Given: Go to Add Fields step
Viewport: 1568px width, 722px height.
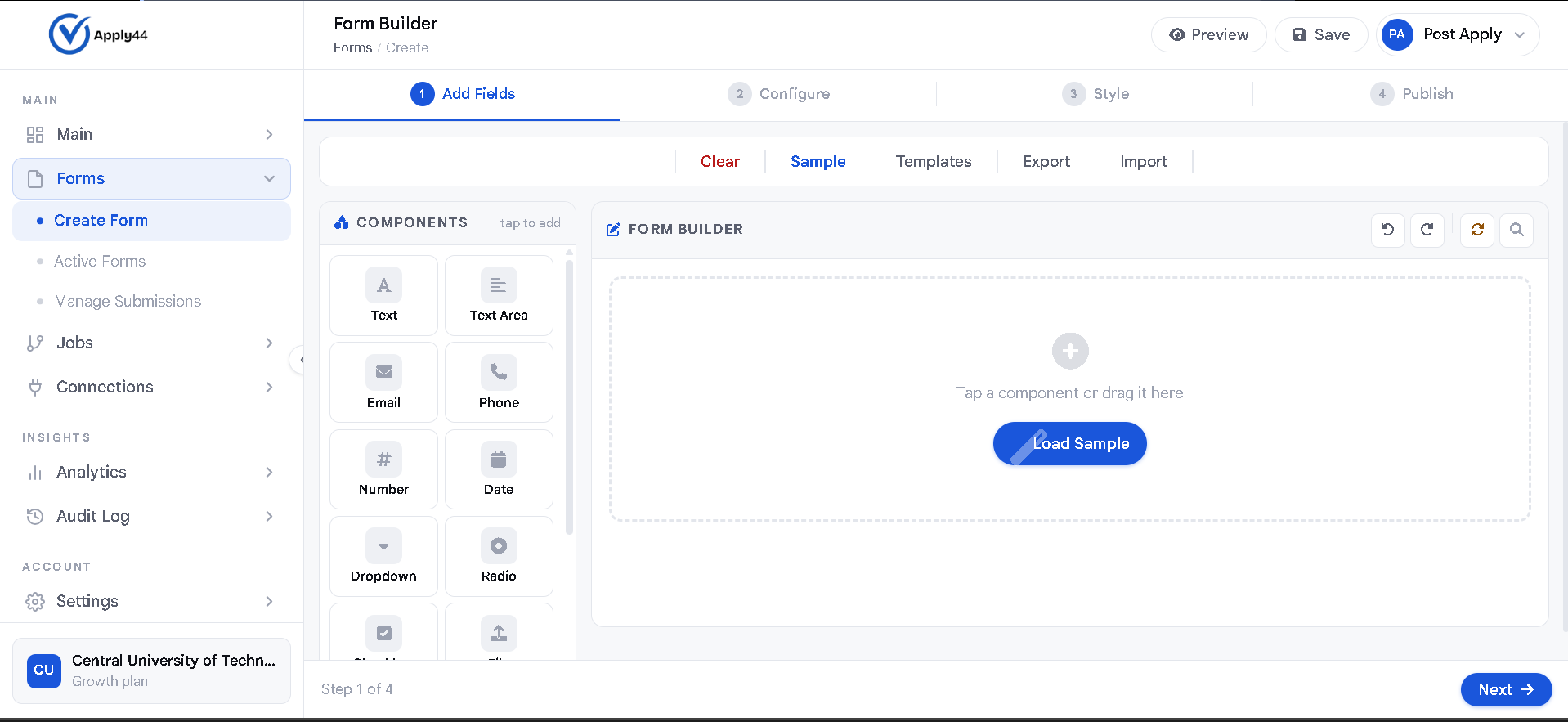Looking at the screenshot, I should [463, 94].
